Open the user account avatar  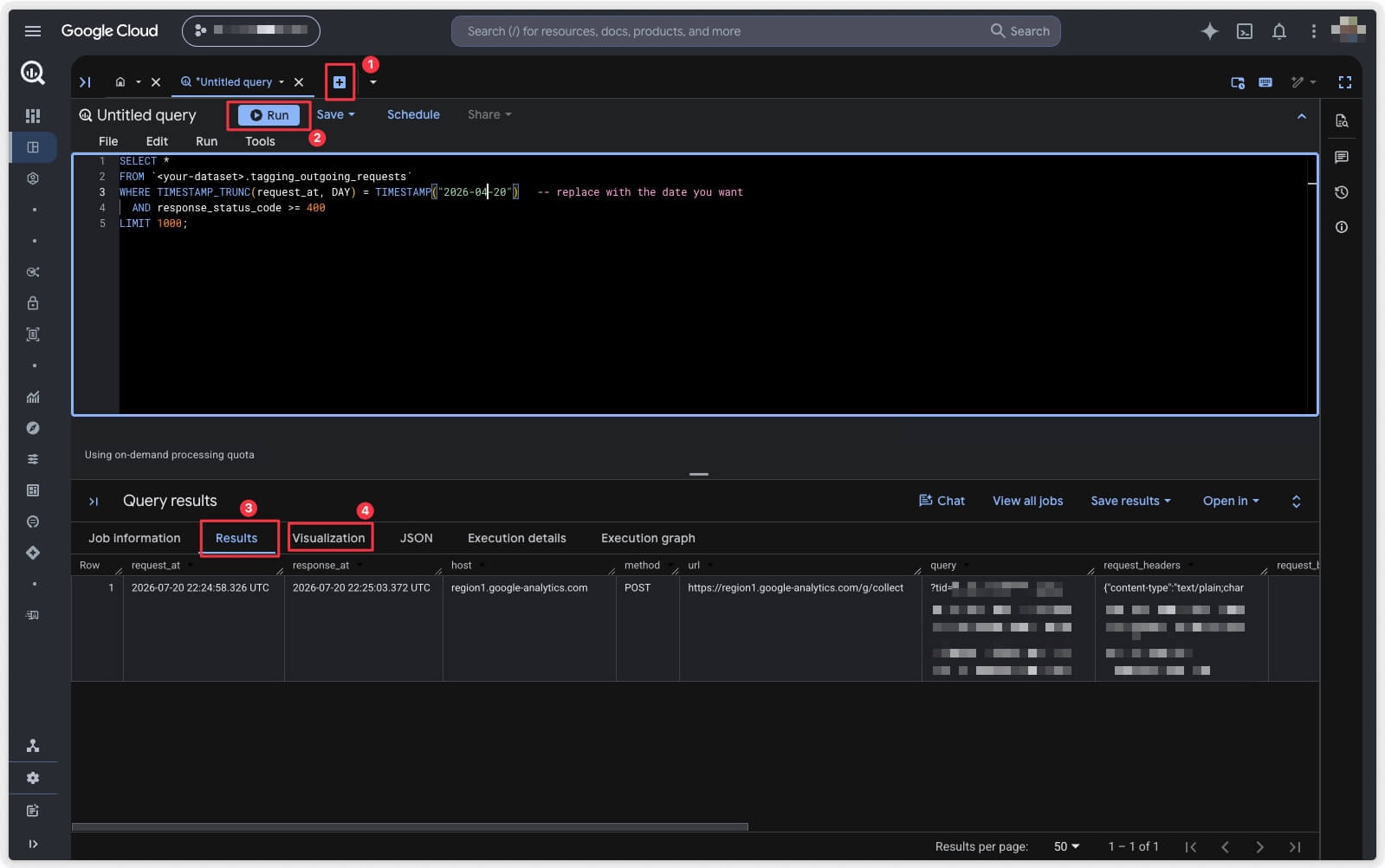click(1348, 30)
